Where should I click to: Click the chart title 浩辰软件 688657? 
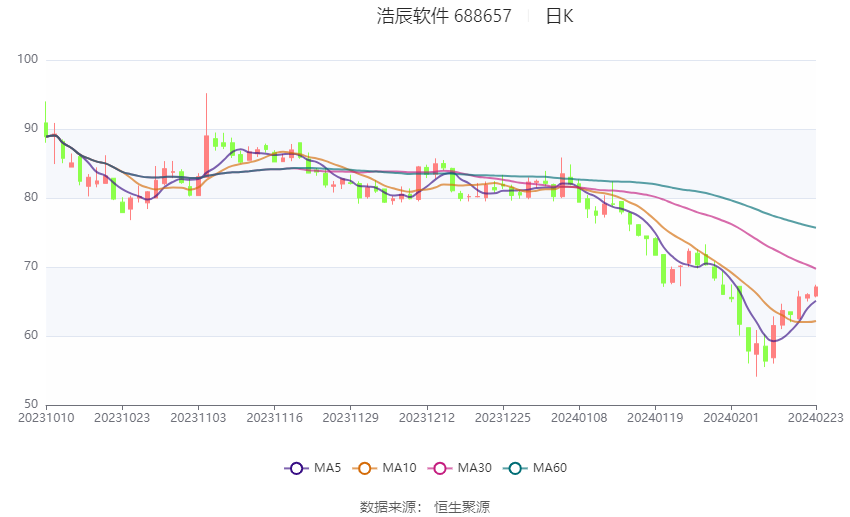(444, 16)
